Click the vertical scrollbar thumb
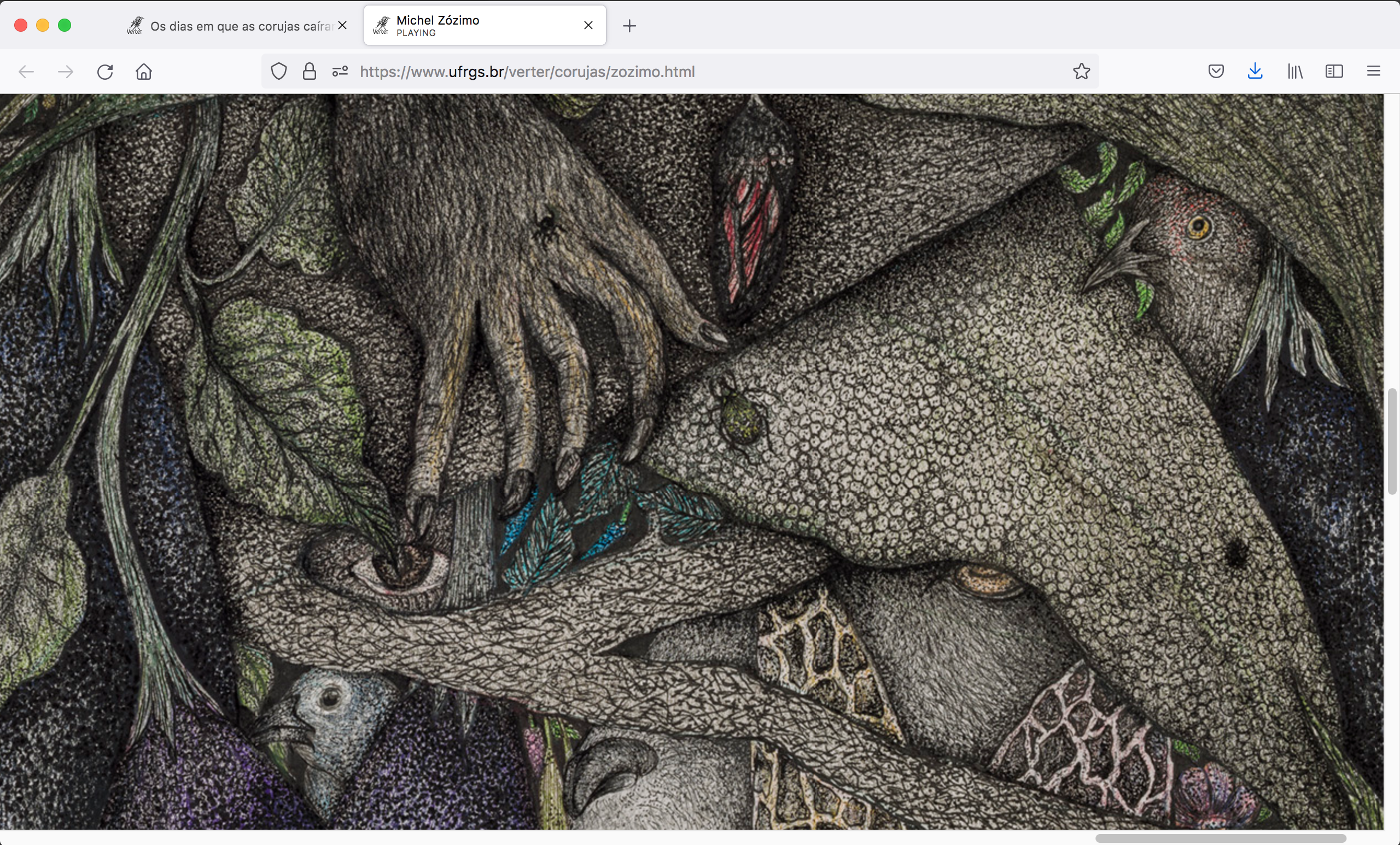This screenshot has width=1400, height=845. pyautogui.click(x=1391, y=441)
